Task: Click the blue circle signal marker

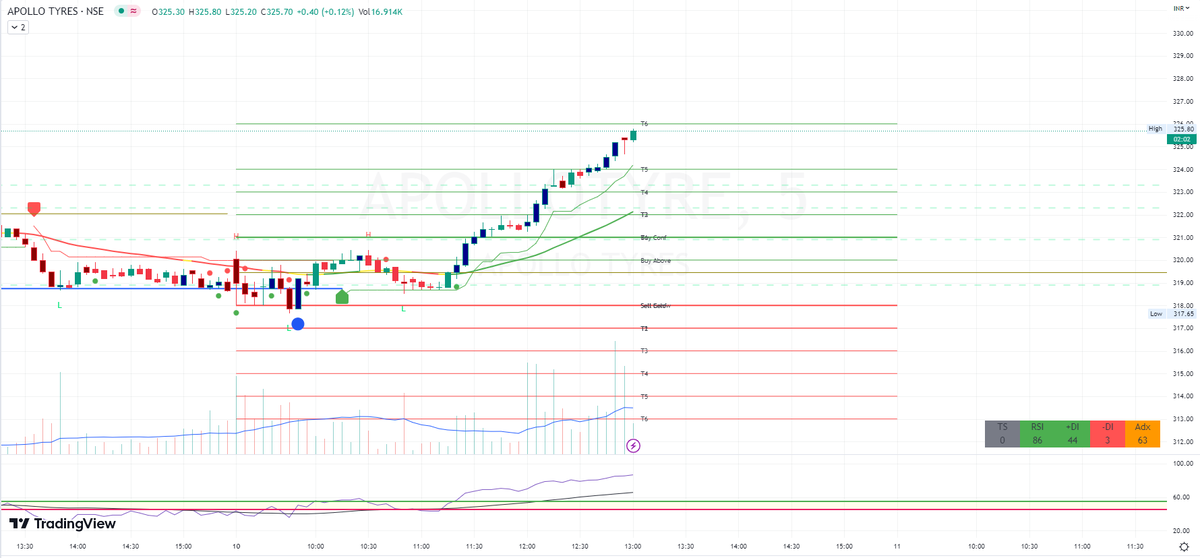Action: [x=297, y=323]
